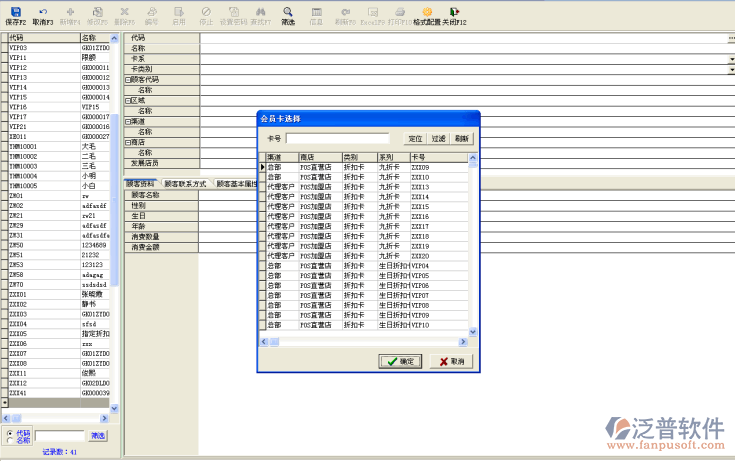
Task: Collapse the 渠道 field group
Action: (127, 121)
